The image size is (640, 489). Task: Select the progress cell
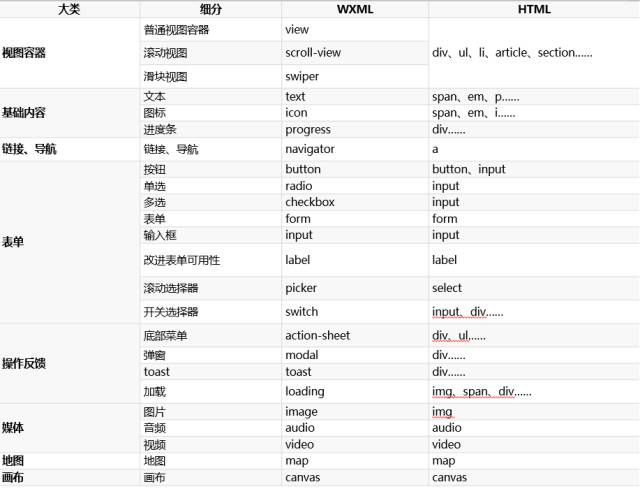click(x=355, y=129)
